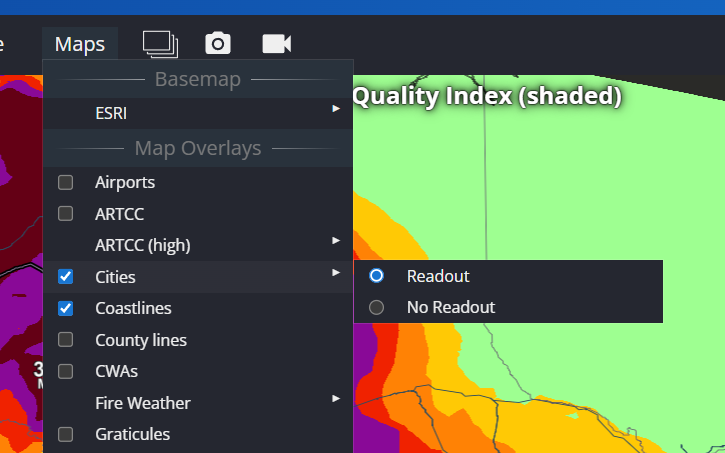Click the Coastlines menu label
Viewport: 725px width, 453px height.
[x=133, y=308]
